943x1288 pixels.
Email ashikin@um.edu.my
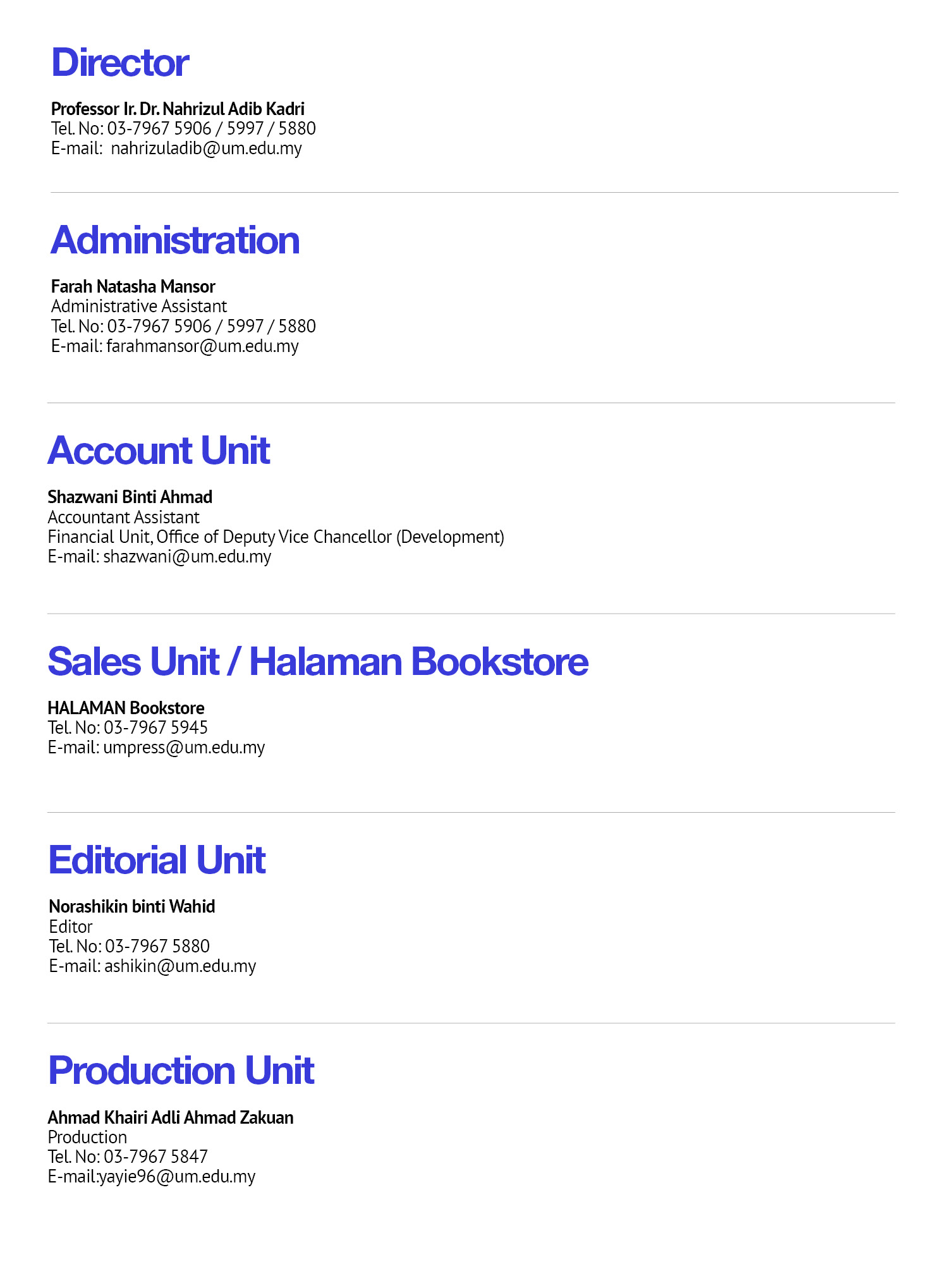(x=180, y=966)
